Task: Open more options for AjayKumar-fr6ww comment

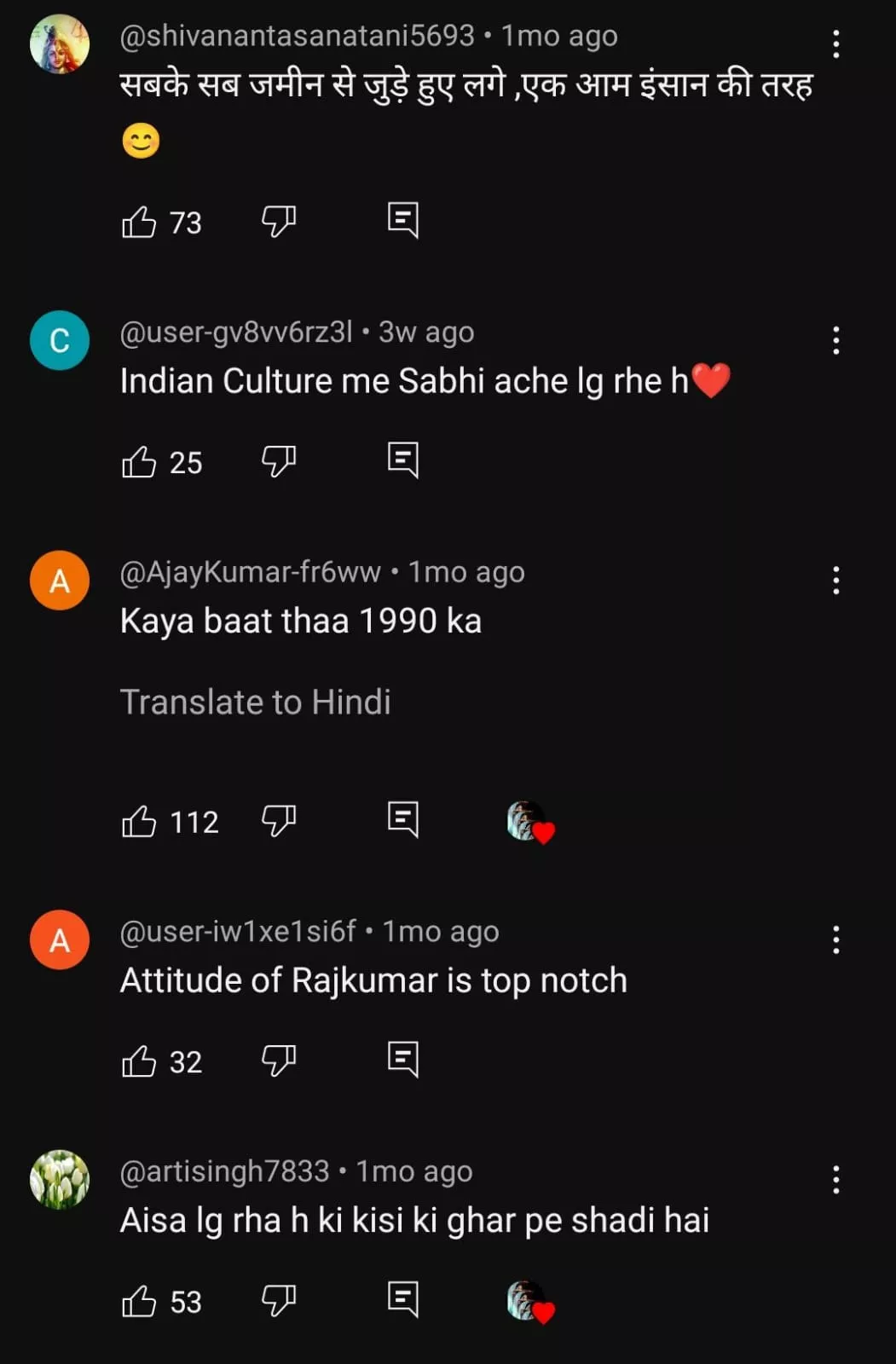Action: click(835, 581)
